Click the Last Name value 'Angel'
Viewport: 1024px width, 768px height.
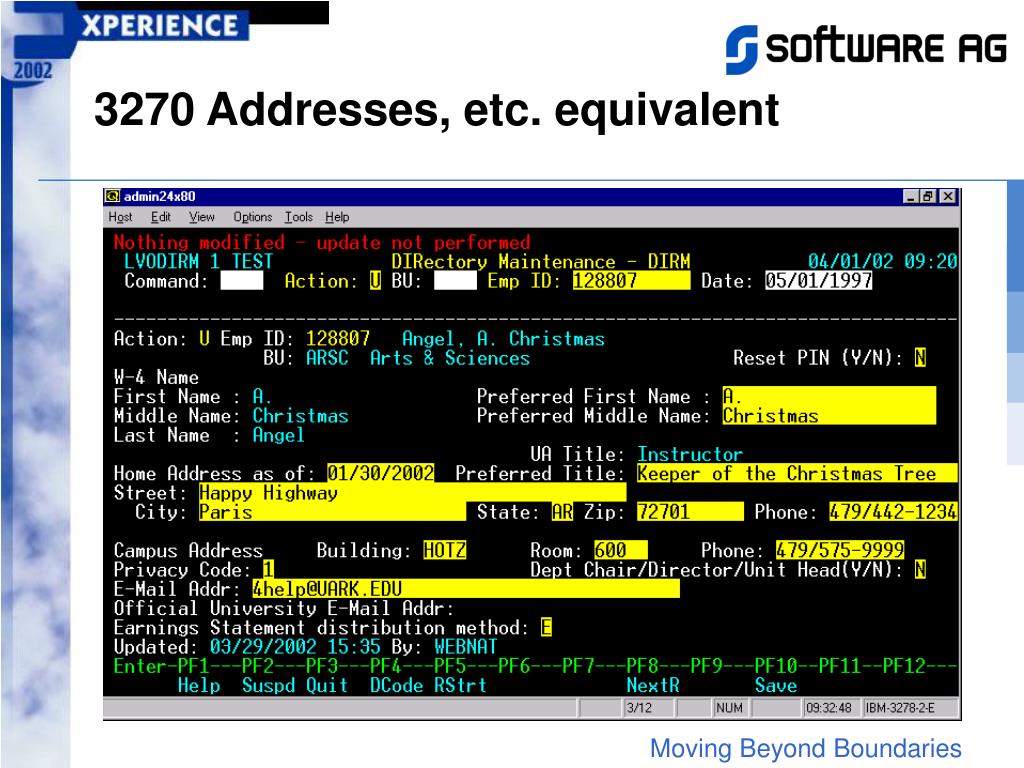pyautogui.click(x=279, y=435)
